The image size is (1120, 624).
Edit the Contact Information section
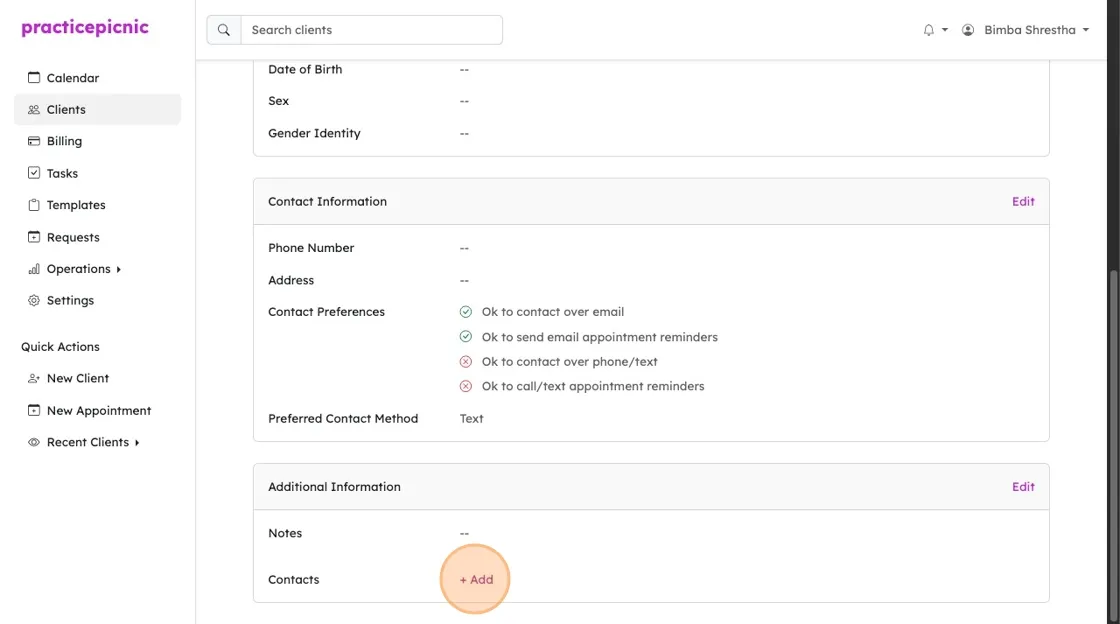click(1023, 201)
